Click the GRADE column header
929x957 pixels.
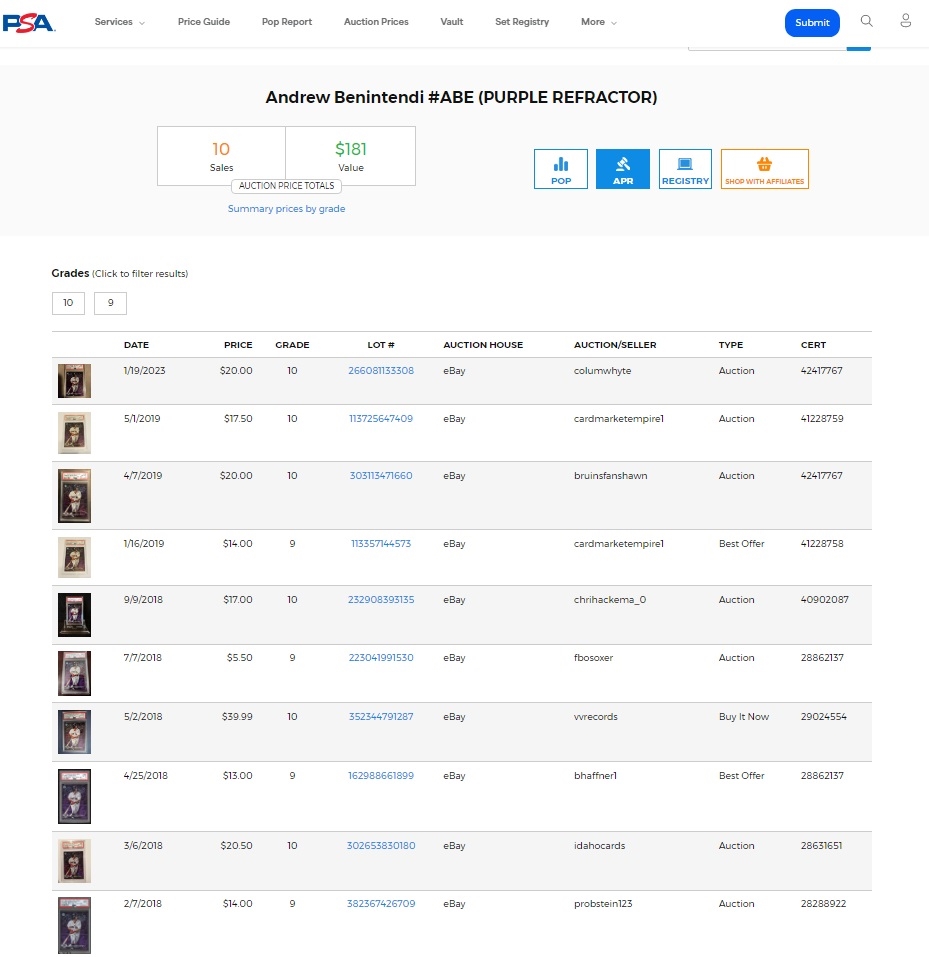coord(292,345)
